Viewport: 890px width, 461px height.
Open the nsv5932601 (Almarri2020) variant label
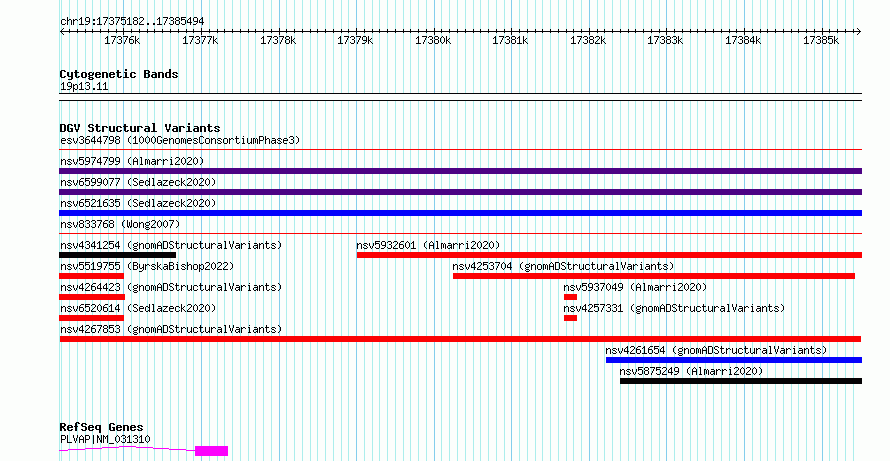[429, 245]
